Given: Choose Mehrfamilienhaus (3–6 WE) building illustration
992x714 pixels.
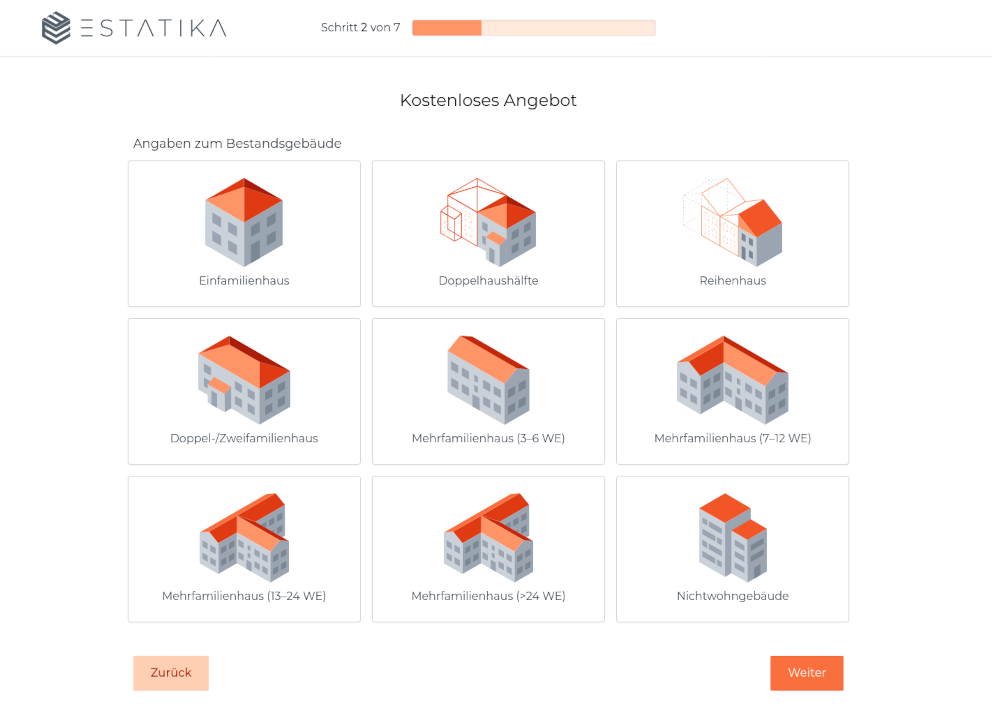Looking at the screenshot, I should pos(488,380).
